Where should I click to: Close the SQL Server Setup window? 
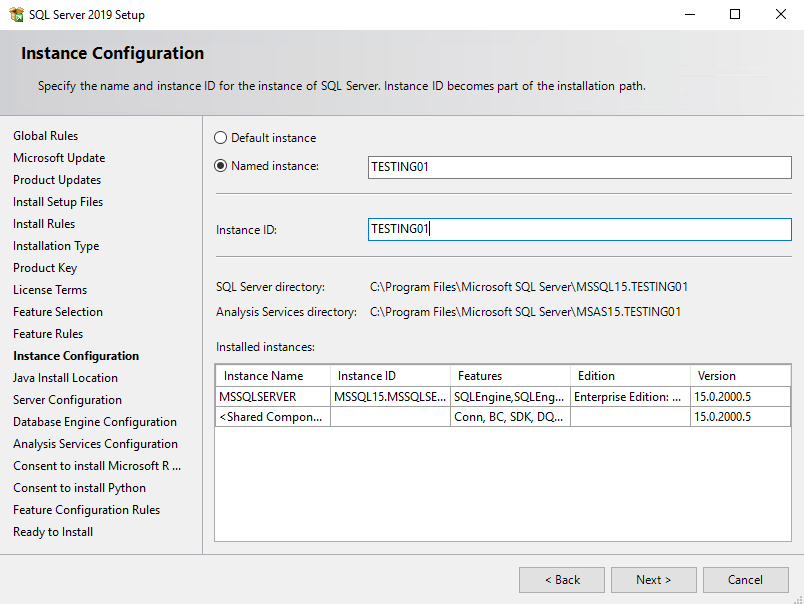click(780, 14)
